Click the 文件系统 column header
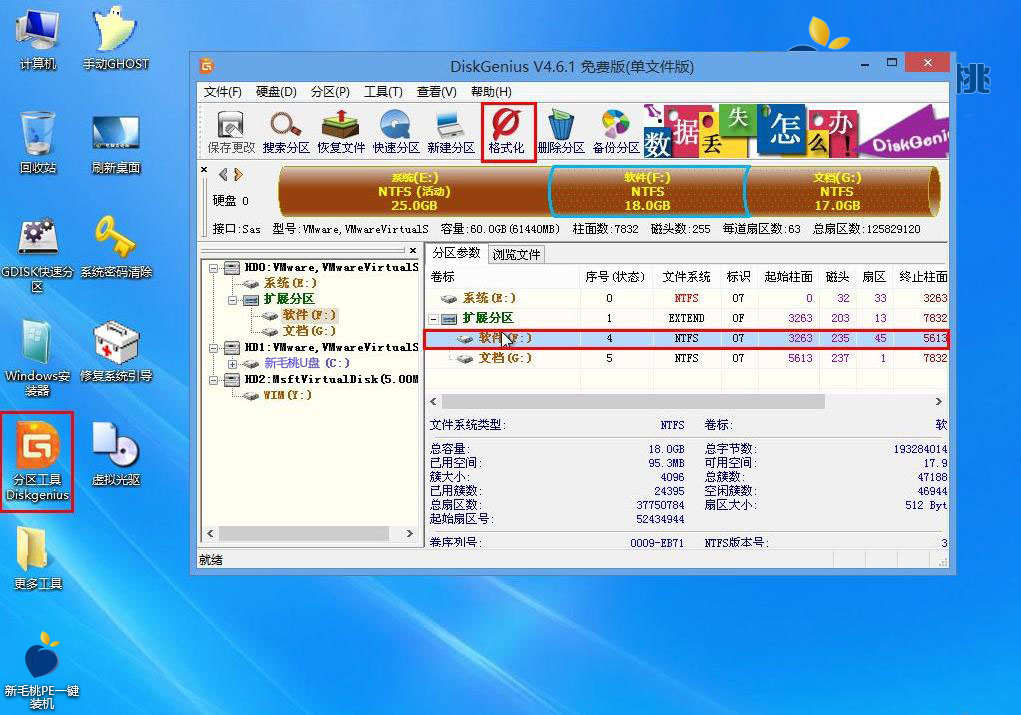This screenshot has height=715, width=1021. (x=686, y=277)
